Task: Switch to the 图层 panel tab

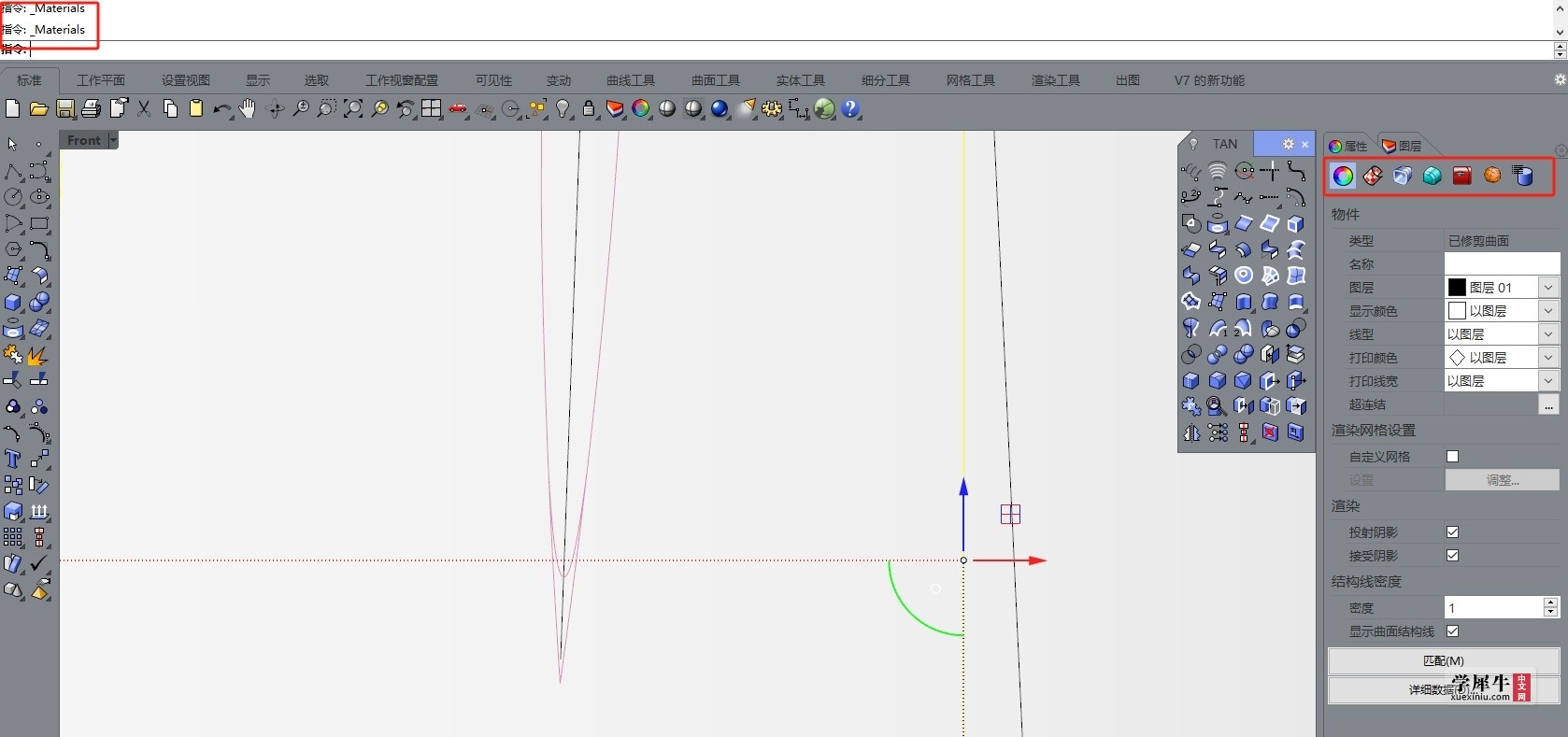Action: (1402, 146)
